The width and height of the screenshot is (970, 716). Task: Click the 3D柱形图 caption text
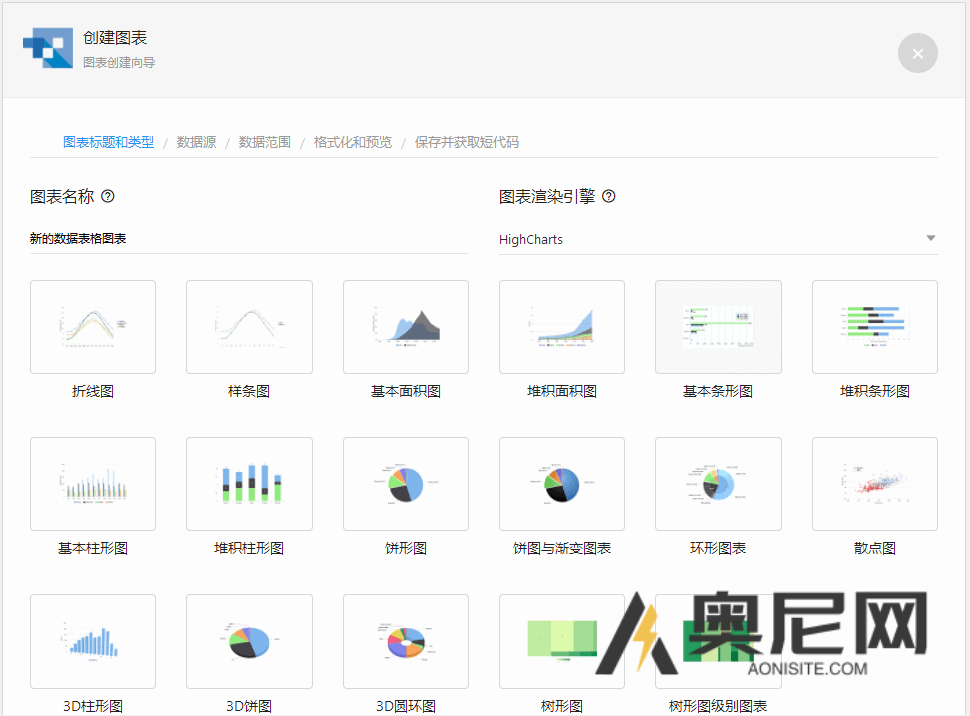pos(93,706)
